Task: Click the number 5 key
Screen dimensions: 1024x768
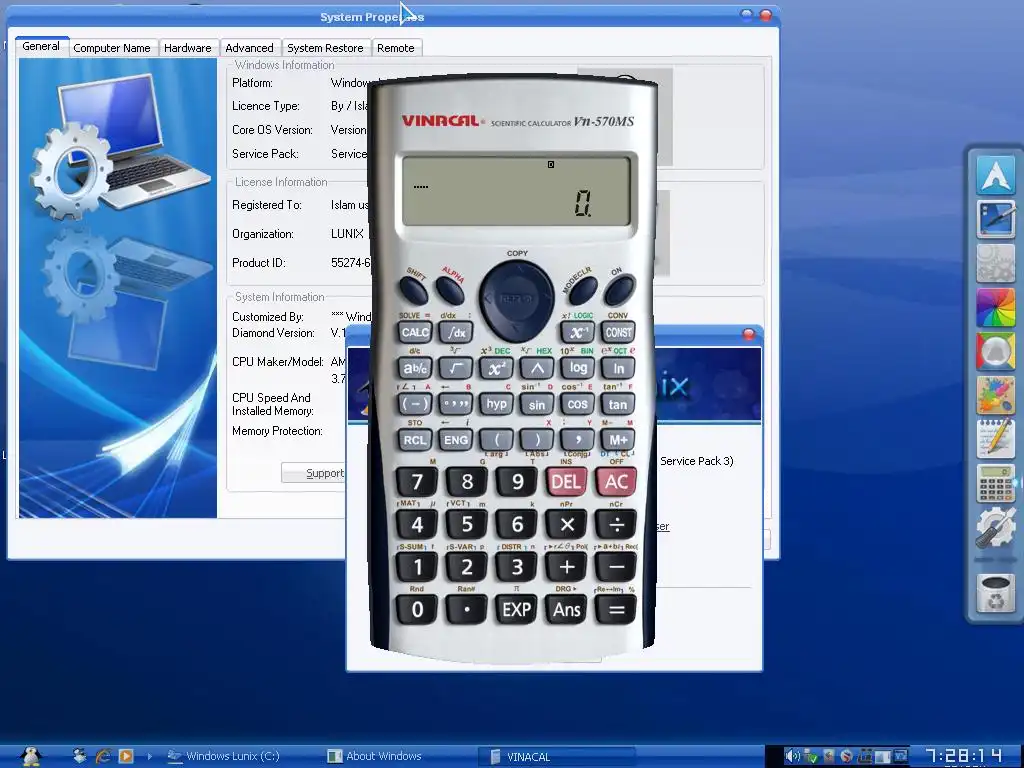Action: point(466,524)
